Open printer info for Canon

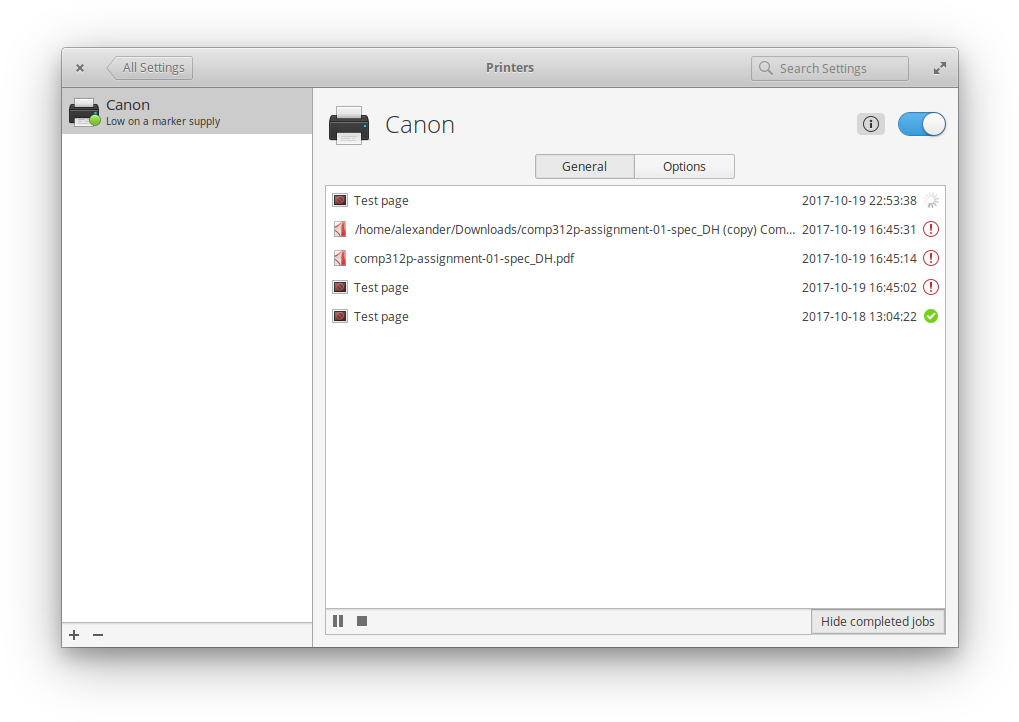(870, 124)
